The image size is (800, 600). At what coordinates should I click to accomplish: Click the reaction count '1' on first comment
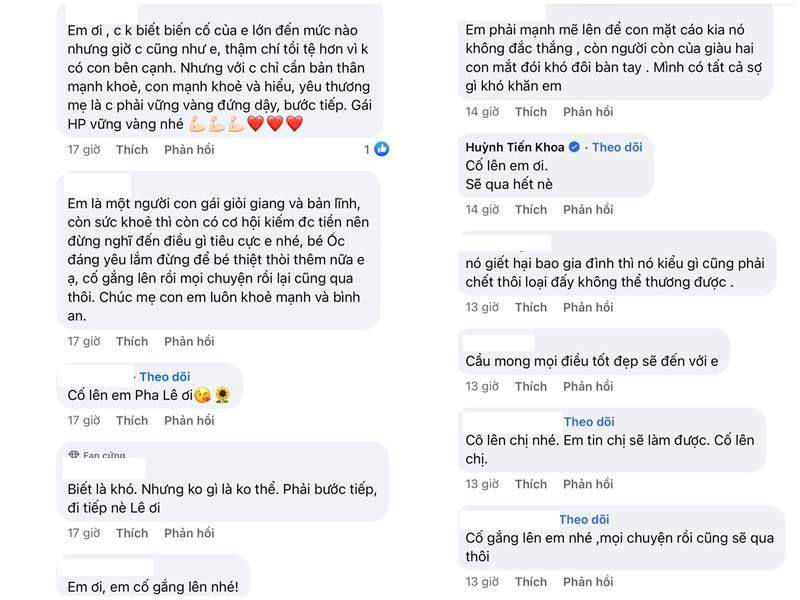[x=367, y=150]
